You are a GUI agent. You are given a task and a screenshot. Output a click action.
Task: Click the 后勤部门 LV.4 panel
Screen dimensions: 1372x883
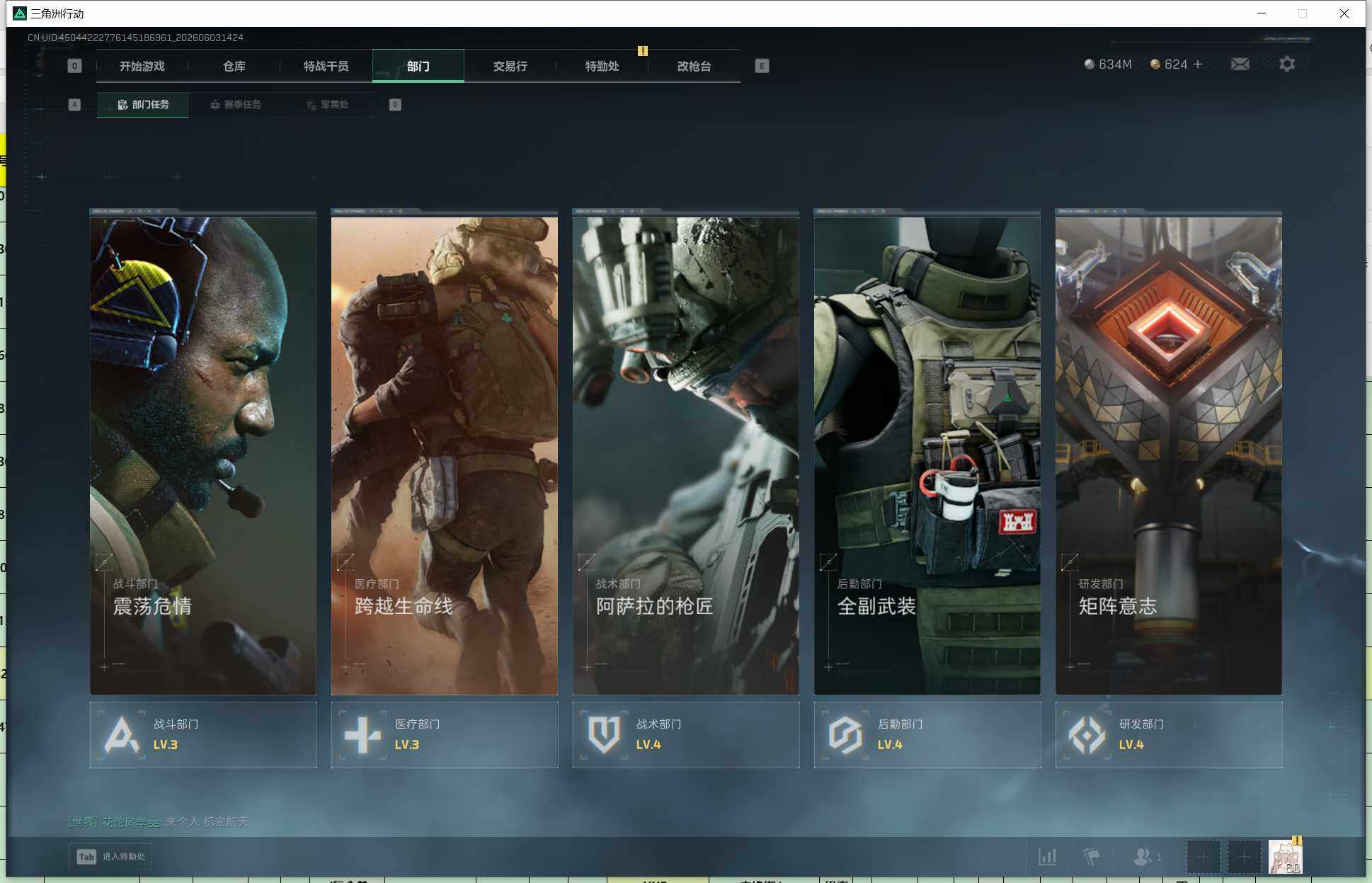click(x=927, y=735)
